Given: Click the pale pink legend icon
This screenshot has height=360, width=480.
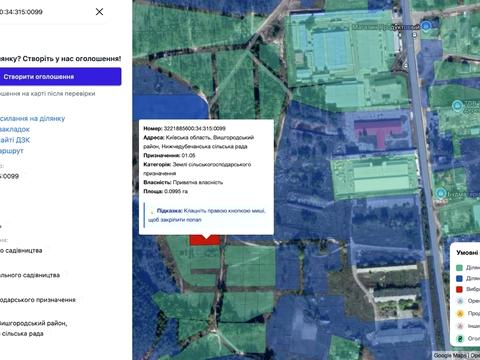Looking at the screenshot, I should [460, 326].
